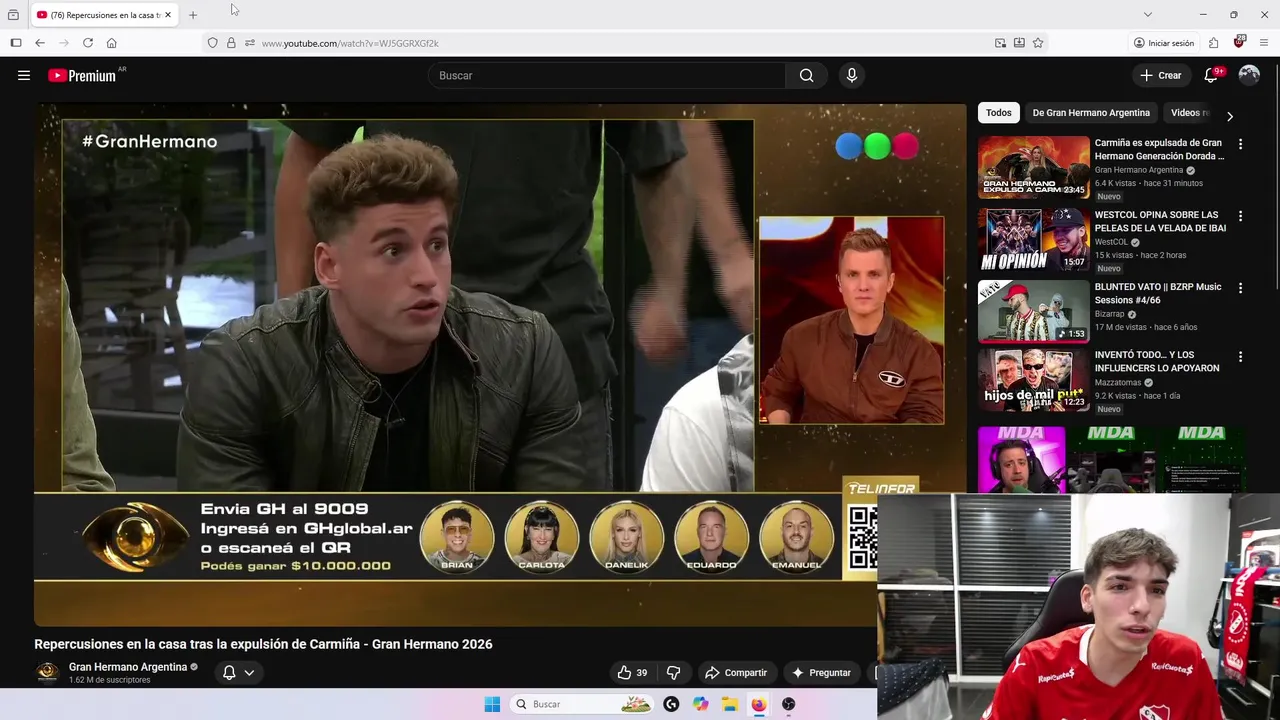Go to the YouTube Premium home logo

[82, 75]
